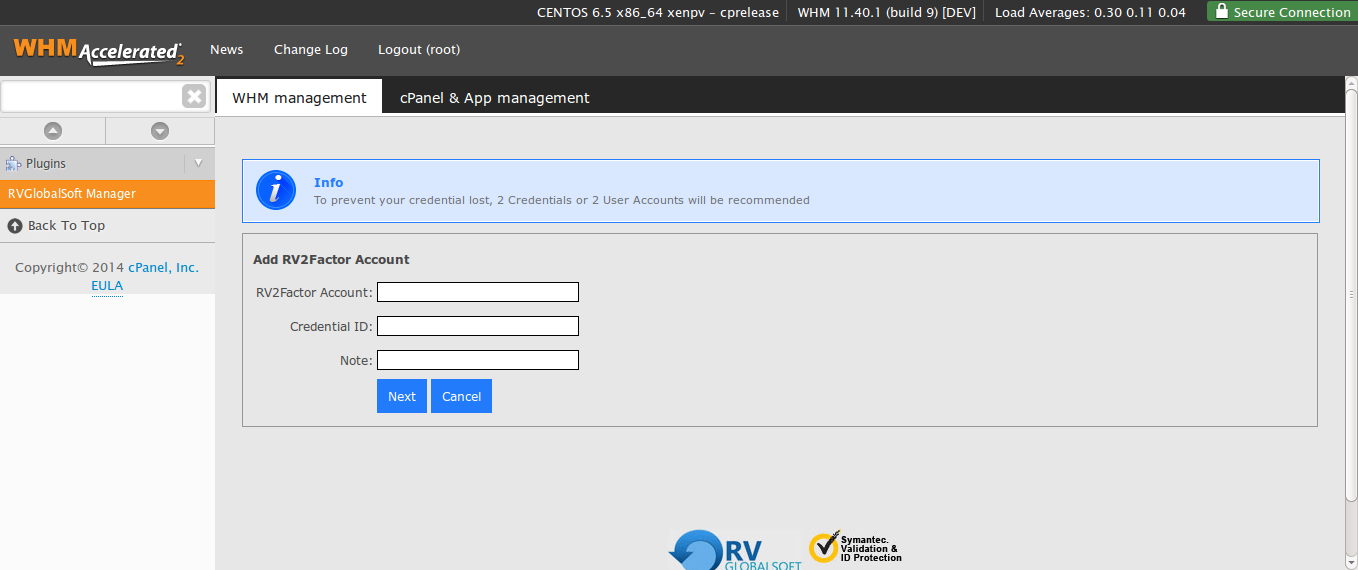The height and width of the screenshot is (570, 1358).
Task: Switch to the cPanel & App management tab
Action: tap(495, 97)
